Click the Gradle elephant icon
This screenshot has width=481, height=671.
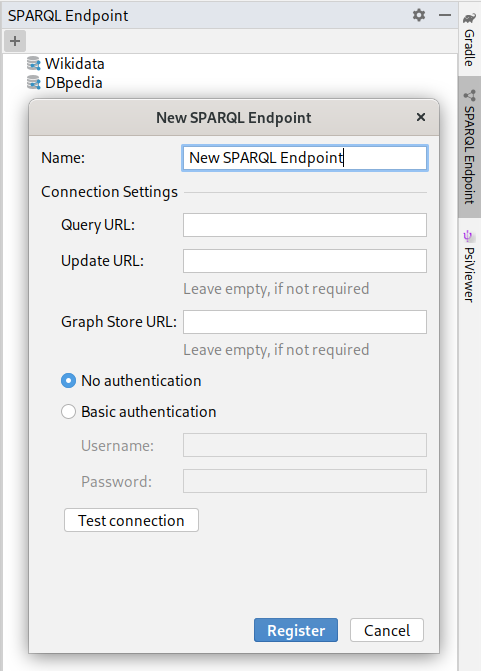(469, 18)
